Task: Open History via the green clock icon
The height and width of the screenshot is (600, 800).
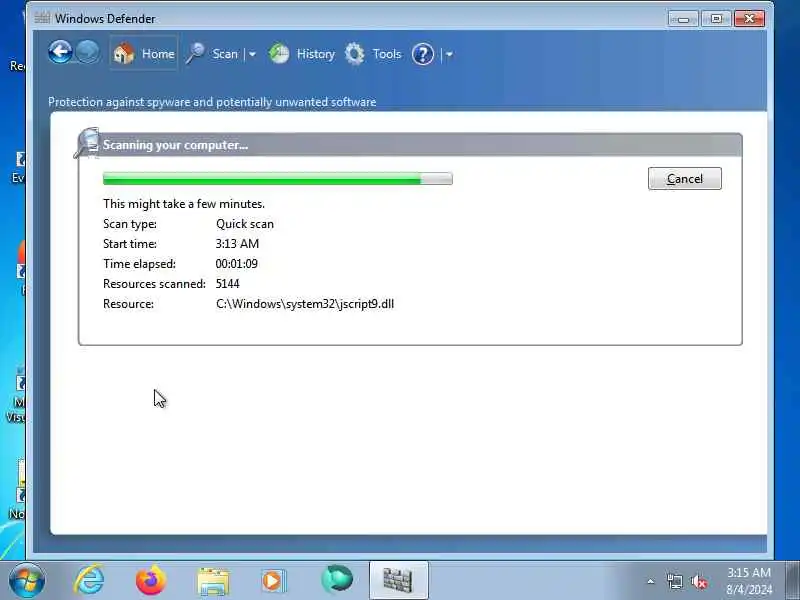Action: click(279, 54)
